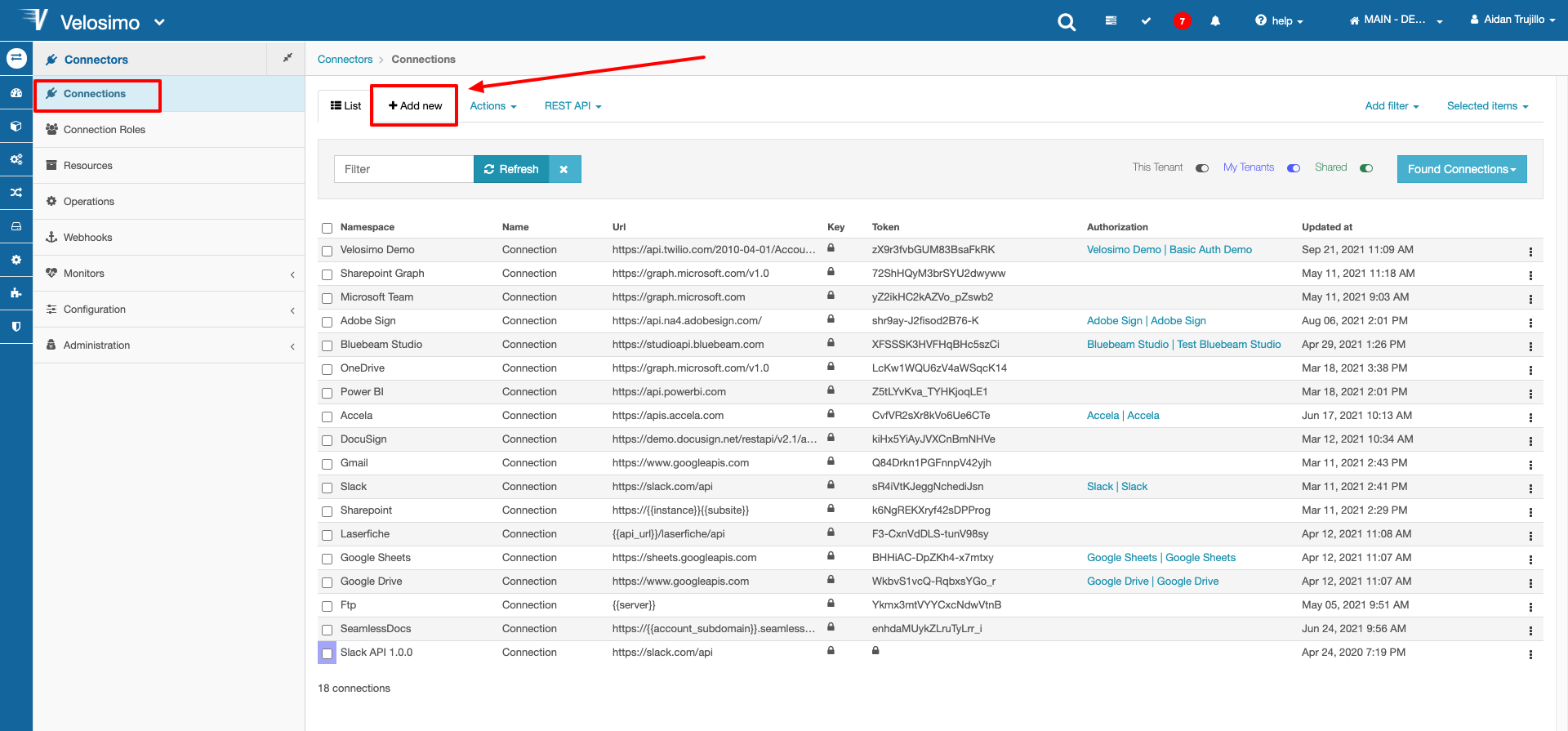Open row menu for DocuSign connection
This screenshot has width=1568, height=731.
click(x=1530, y=441)
